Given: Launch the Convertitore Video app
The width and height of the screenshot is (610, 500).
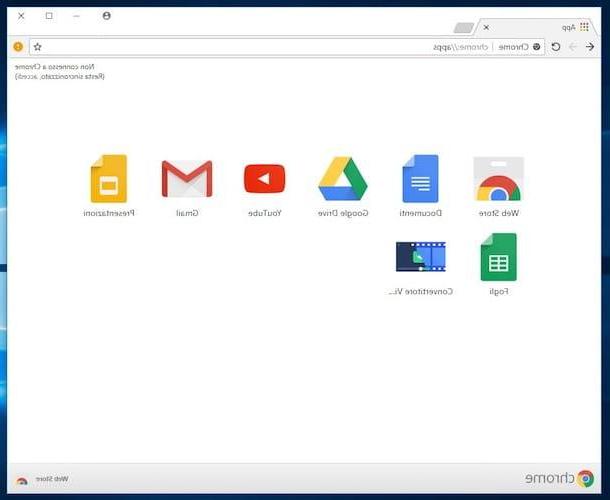Looking at the screenshot, I should (x=421, y=257).
